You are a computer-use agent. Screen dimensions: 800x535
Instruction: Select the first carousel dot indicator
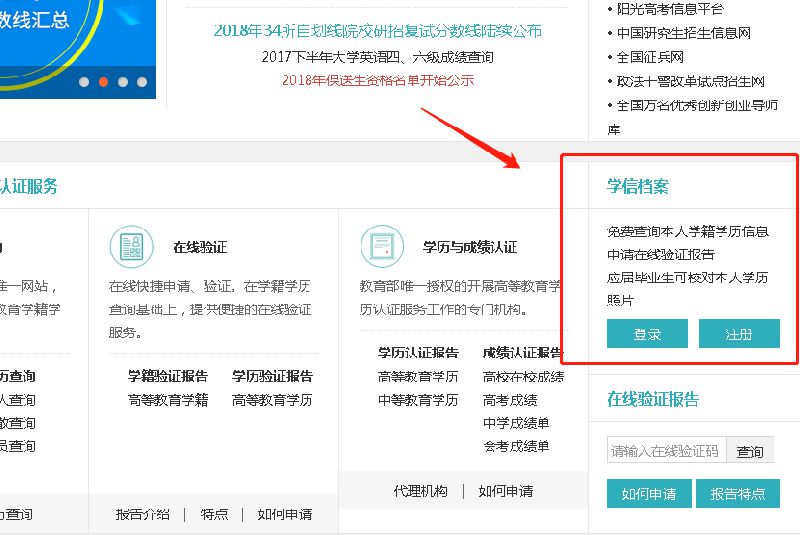(84, 82)
